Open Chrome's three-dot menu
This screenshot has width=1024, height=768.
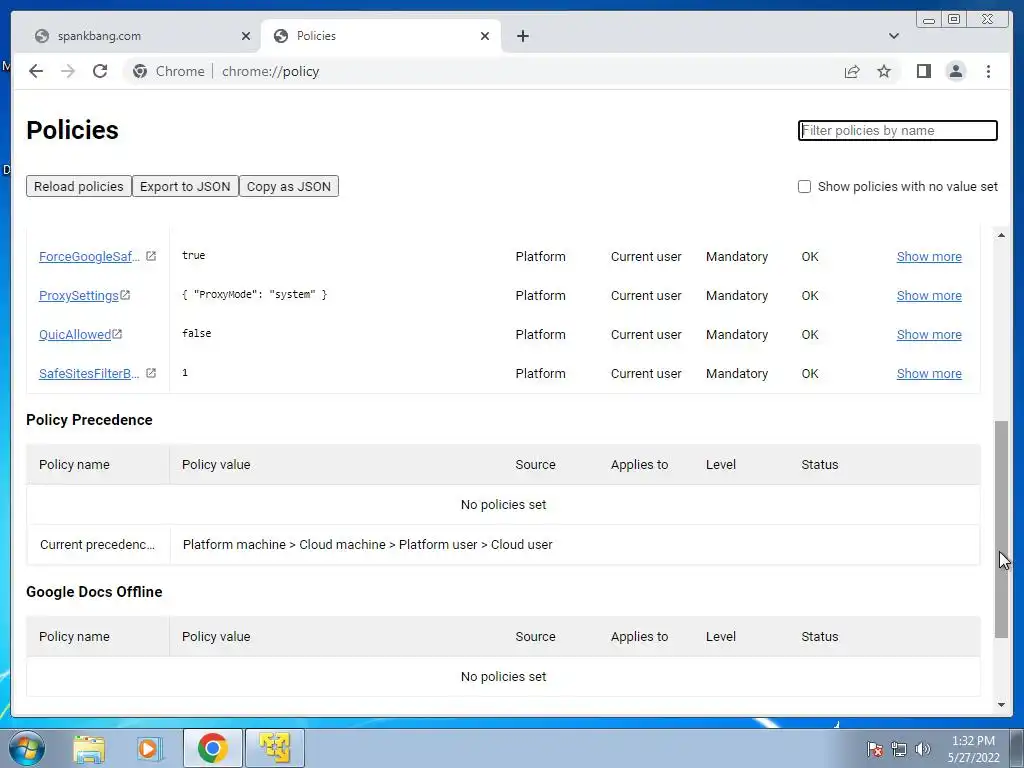(x=988, y=71)
